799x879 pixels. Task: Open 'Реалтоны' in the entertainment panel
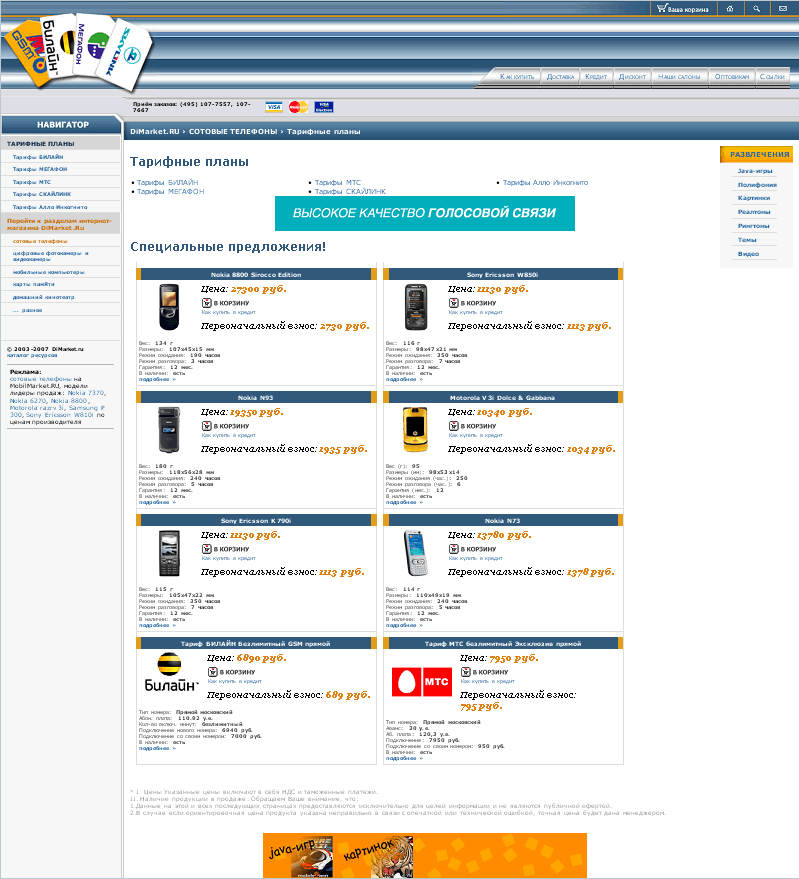click(754, 212)
